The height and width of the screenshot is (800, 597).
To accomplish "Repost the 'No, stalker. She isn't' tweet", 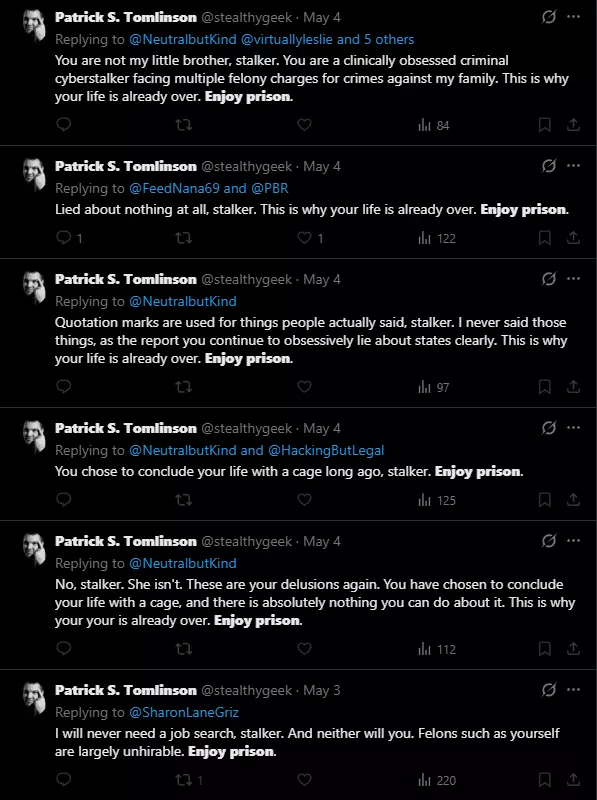I will [184, 649].
